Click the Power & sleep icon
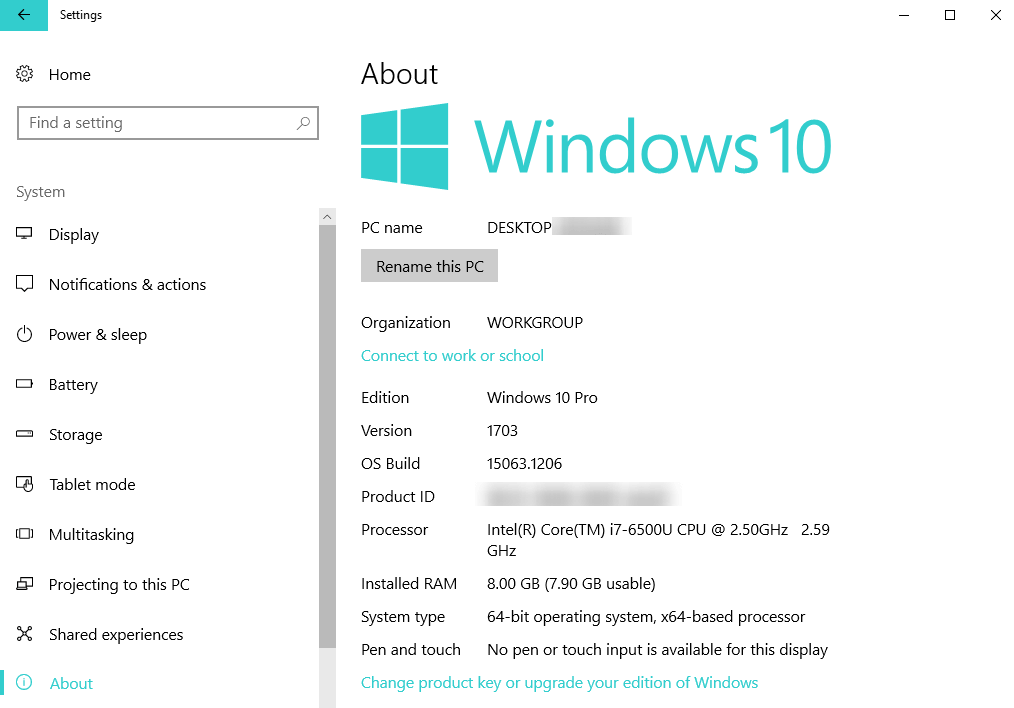Screen dimensions: 1014x708 24,334
